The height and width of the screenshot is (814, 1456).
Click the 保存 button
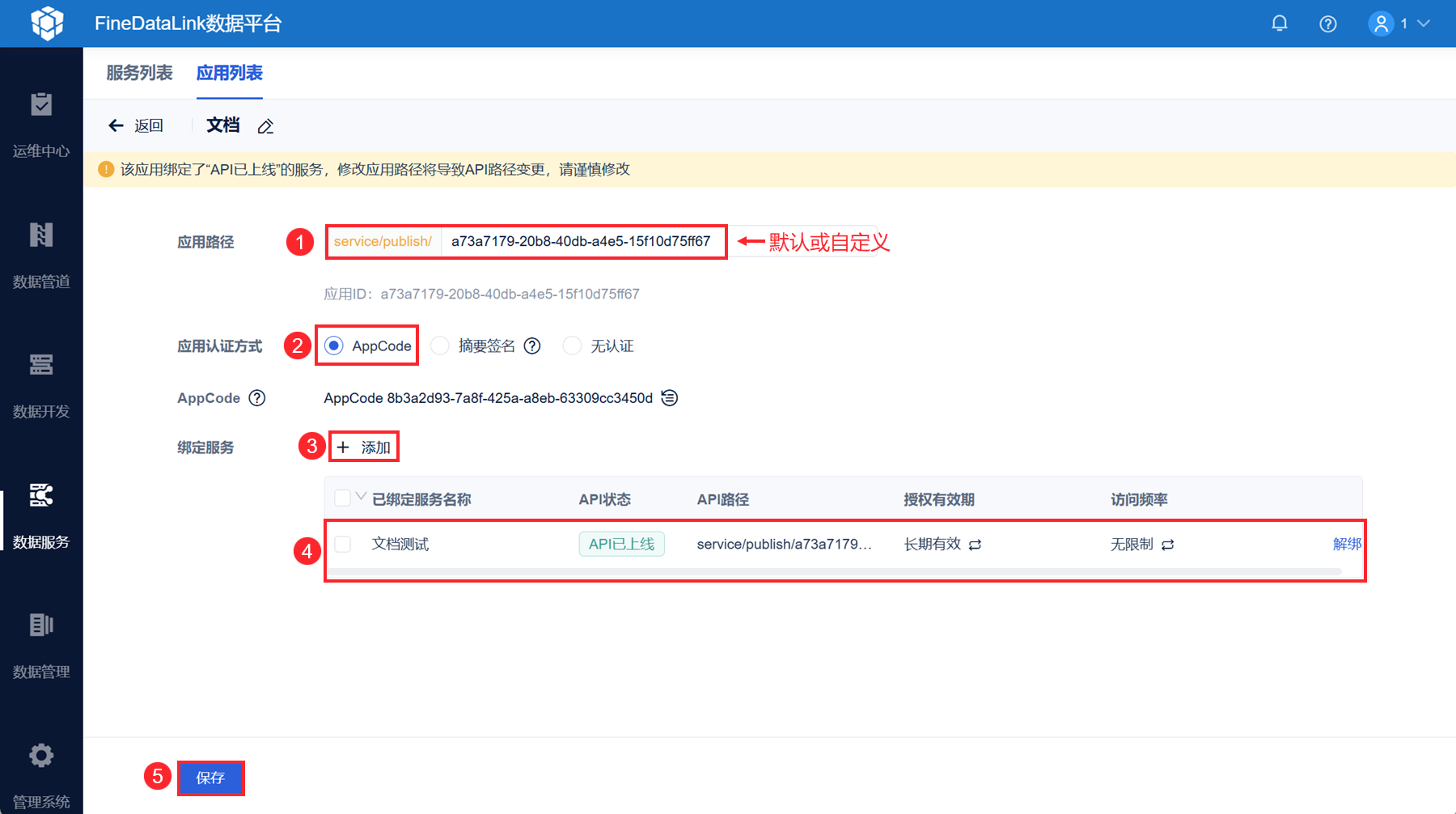[x=210, y=778]
